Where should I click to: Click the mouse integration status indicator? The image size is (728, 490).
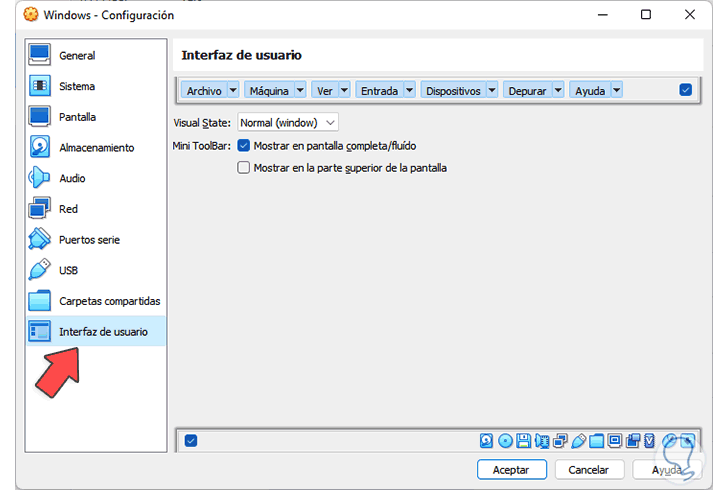(670, 440)
